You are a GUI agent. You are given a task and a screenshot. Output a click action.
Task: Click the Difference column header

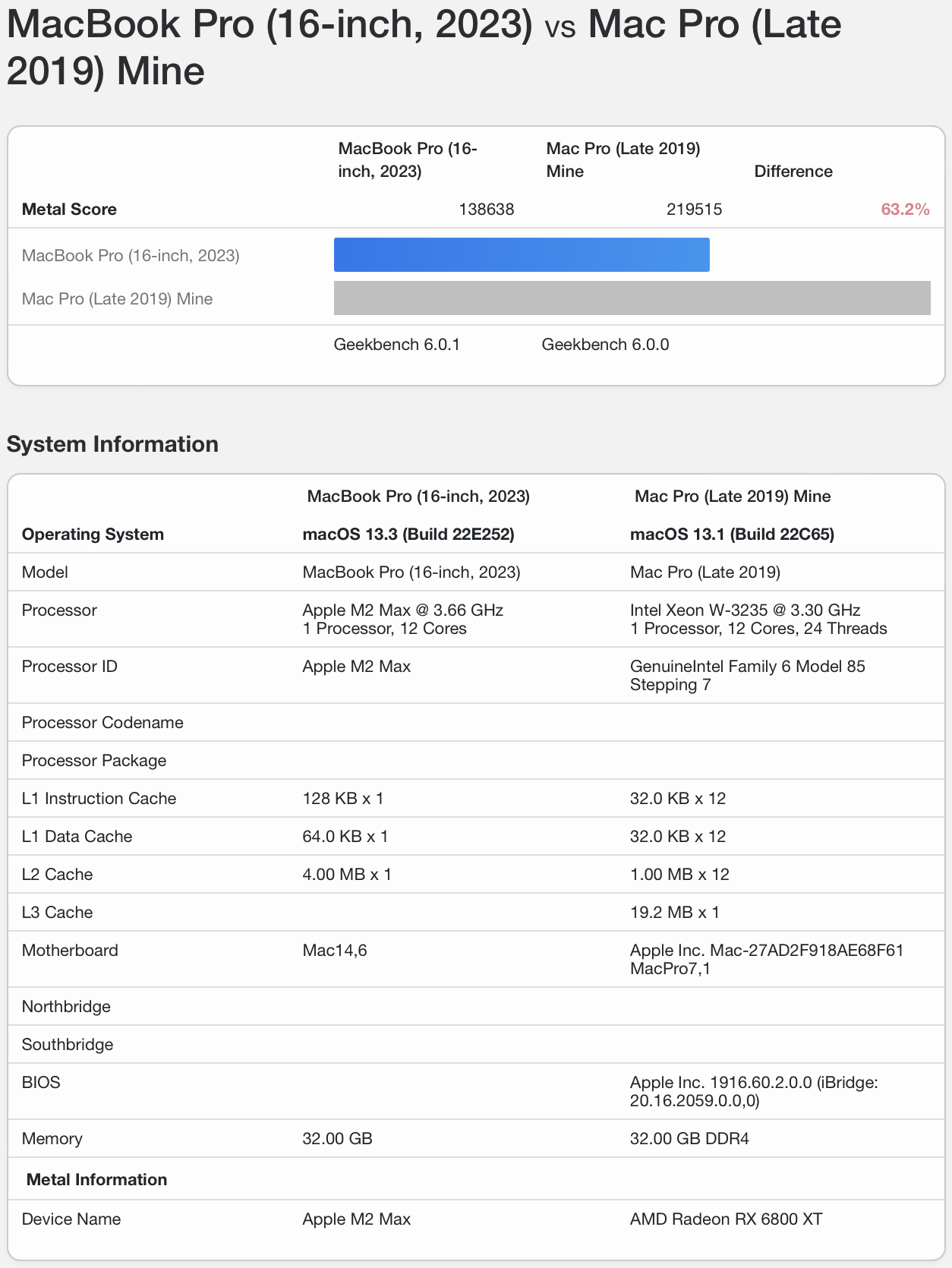coord(793,172)
